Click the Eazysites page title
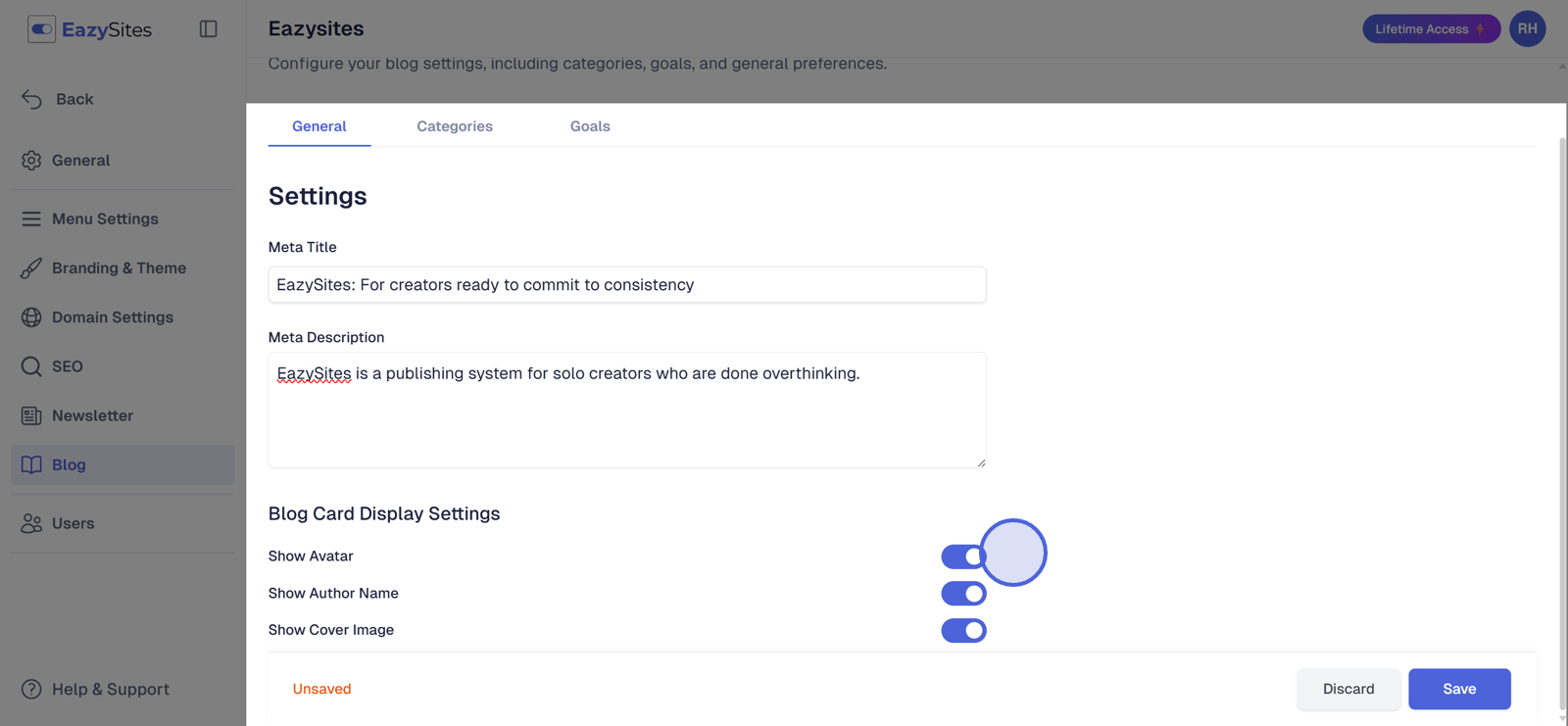Viewport: 1568px width, 726px height. tap(316, 28)
